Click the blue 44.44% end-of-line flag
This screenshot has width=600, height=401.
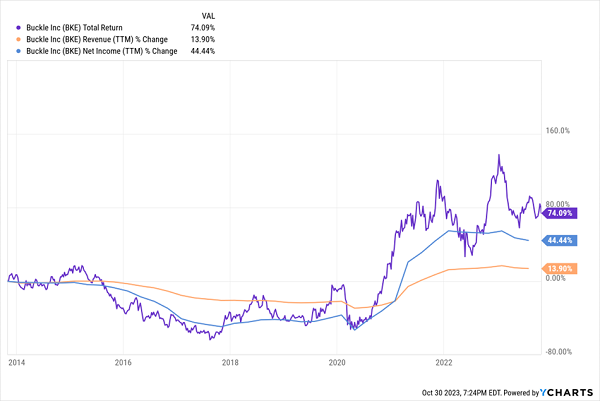(x=559, y=240)
